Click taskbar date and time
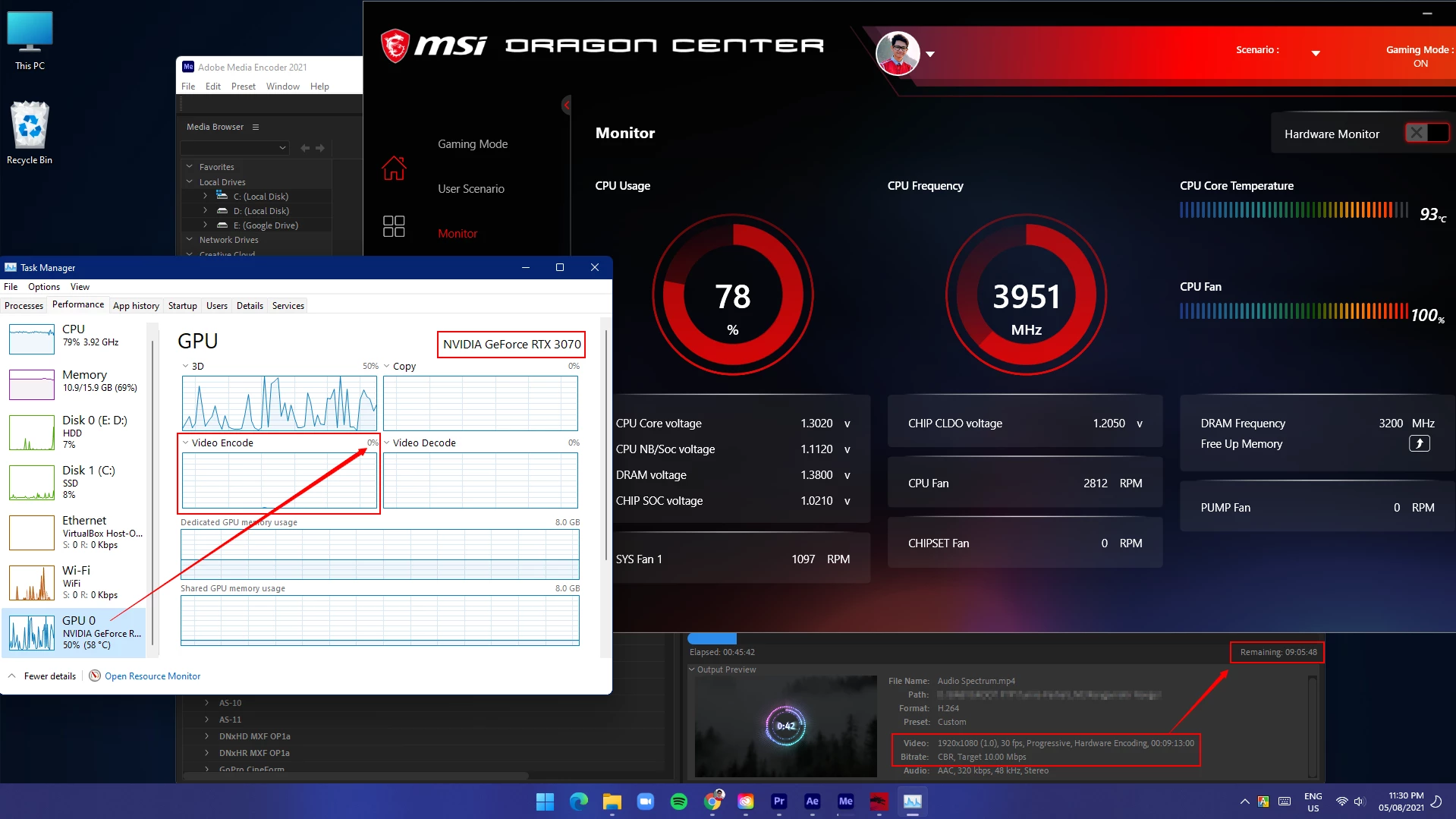Image resolution: width=1456 pixels, height=819 pixels. click(x=1401, y=802)
